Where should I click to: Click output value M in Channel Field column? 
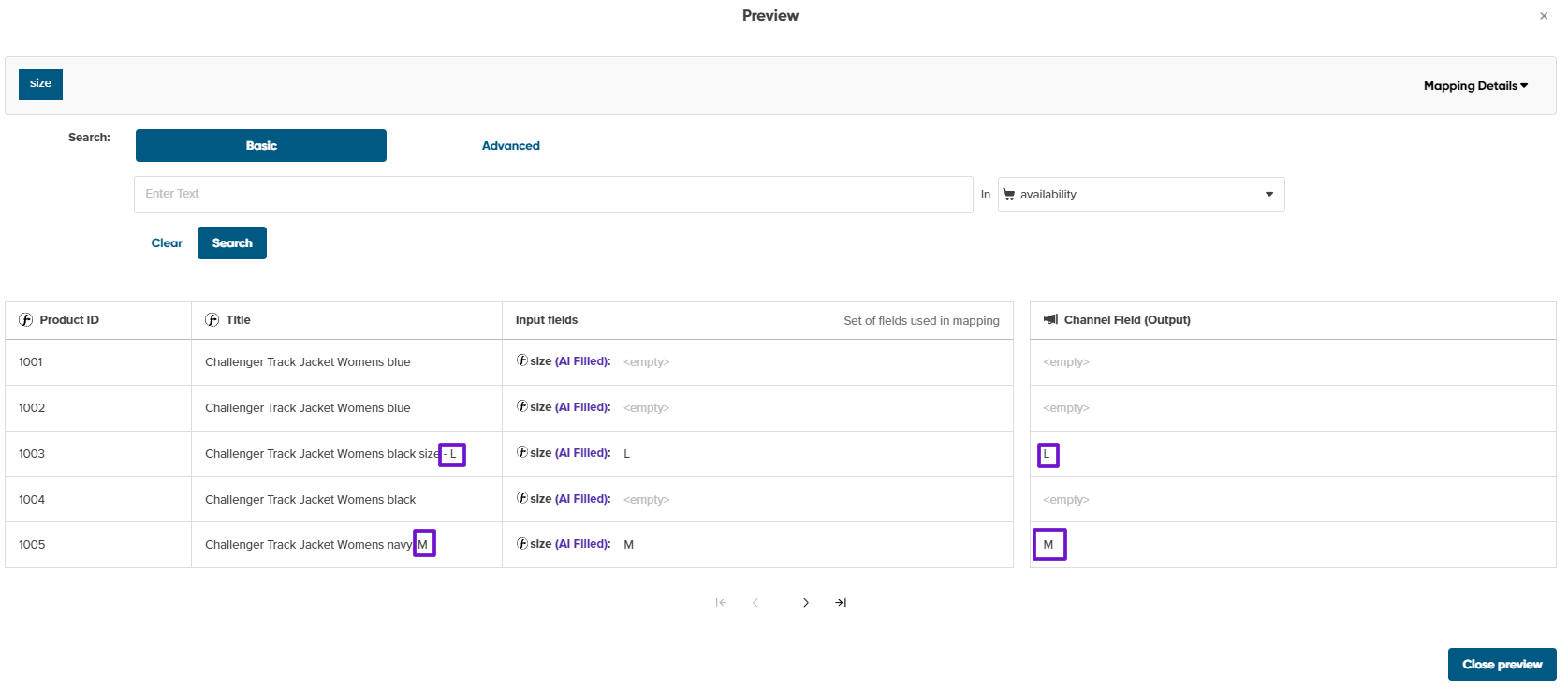pos(1048,545)
